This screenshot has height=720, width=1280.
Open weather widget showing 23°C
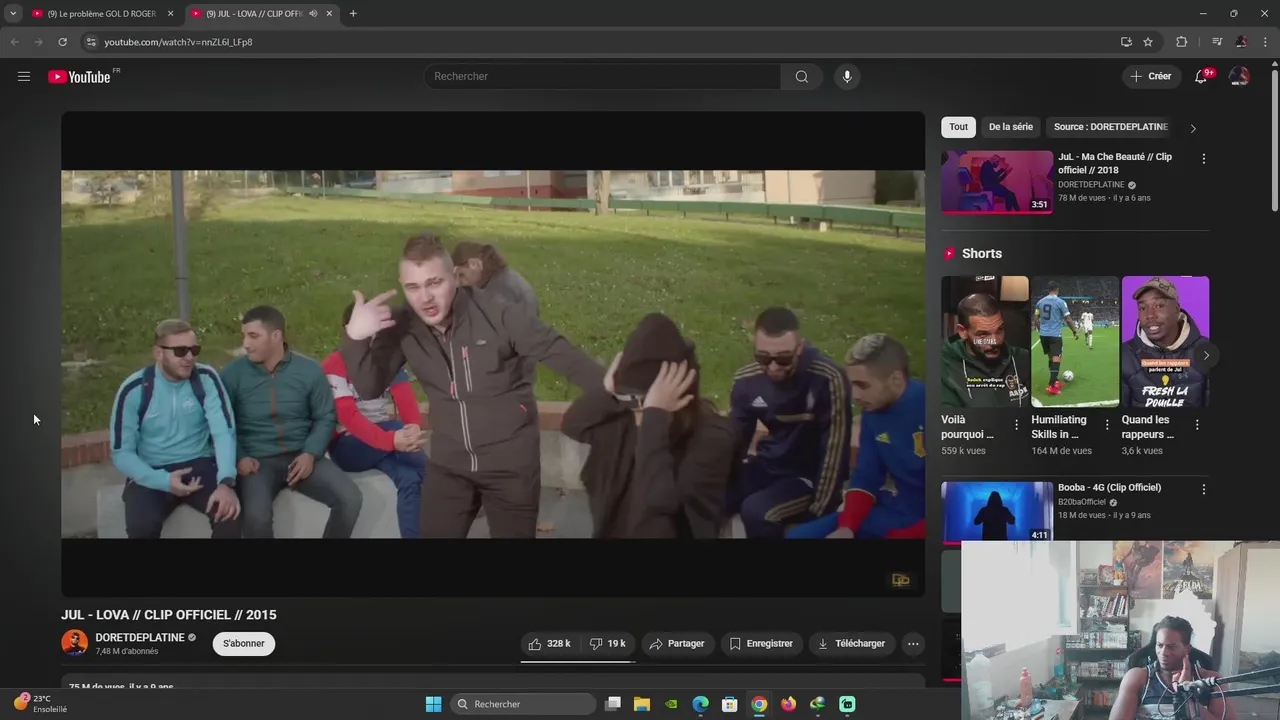pos(40,703)
